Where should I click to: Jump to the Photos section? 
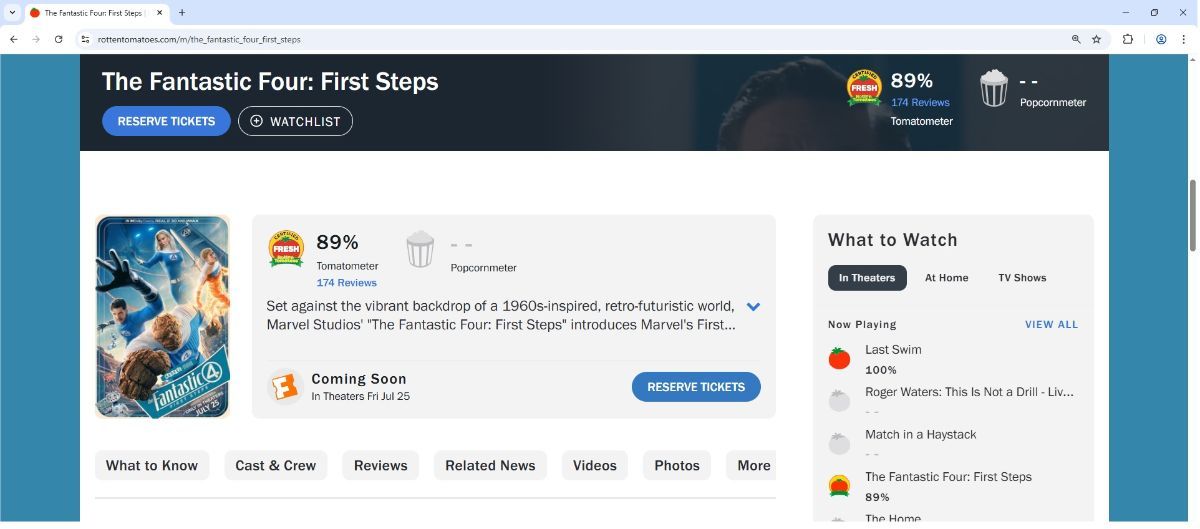pos(677,465)
